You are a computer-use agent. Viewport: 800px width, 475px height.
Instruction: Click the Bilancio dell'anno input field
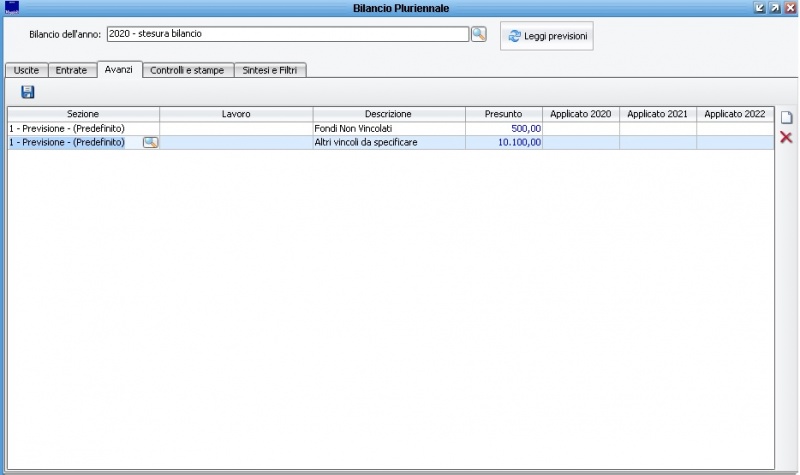(x=288, y=34)
